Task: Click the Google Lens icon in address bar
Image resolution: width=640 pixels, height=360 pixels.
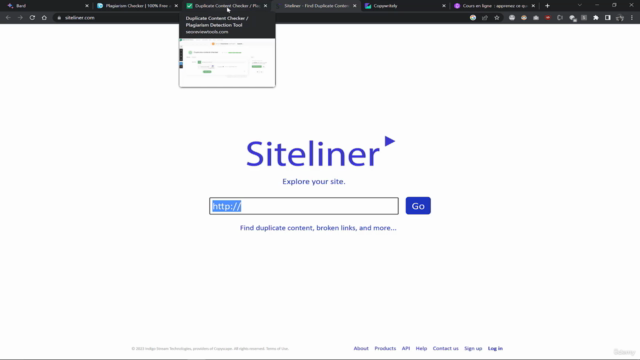Action: click(x=473, y=18)
